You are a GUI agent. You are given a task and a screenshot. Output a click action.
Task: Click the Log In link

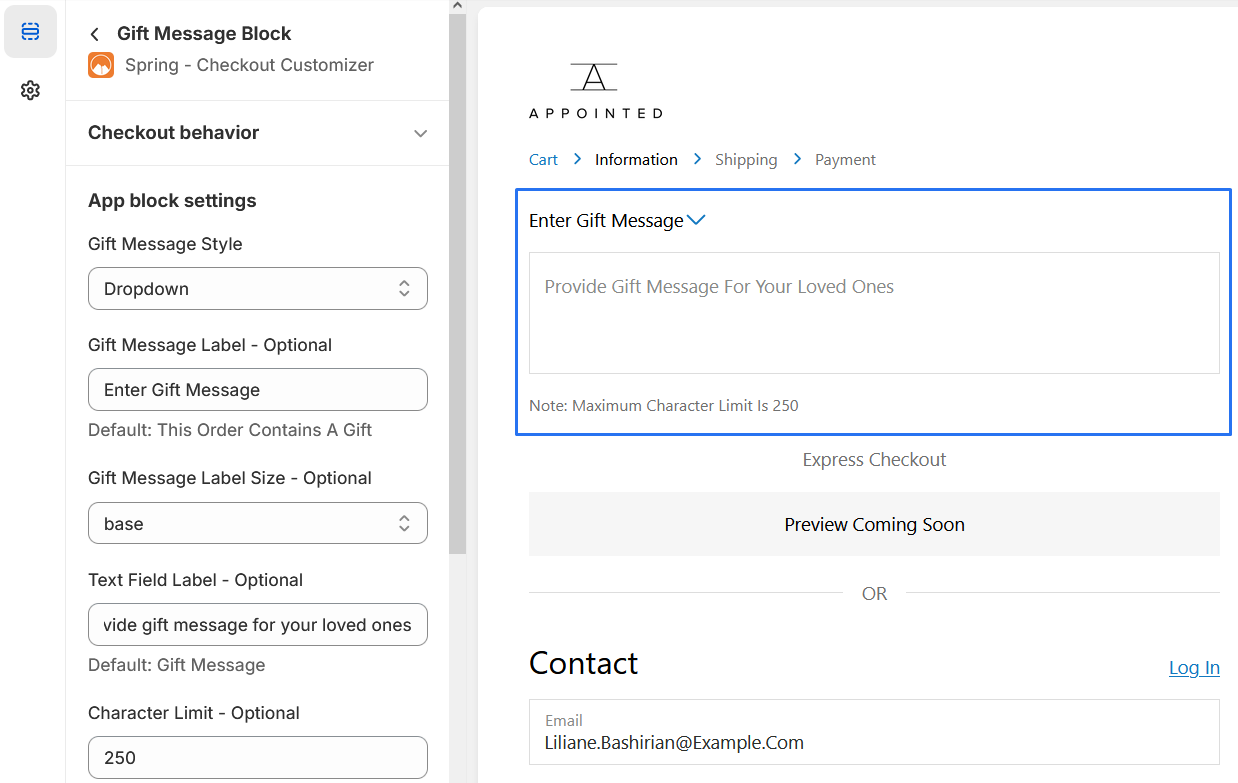[x=1194, y=668]
